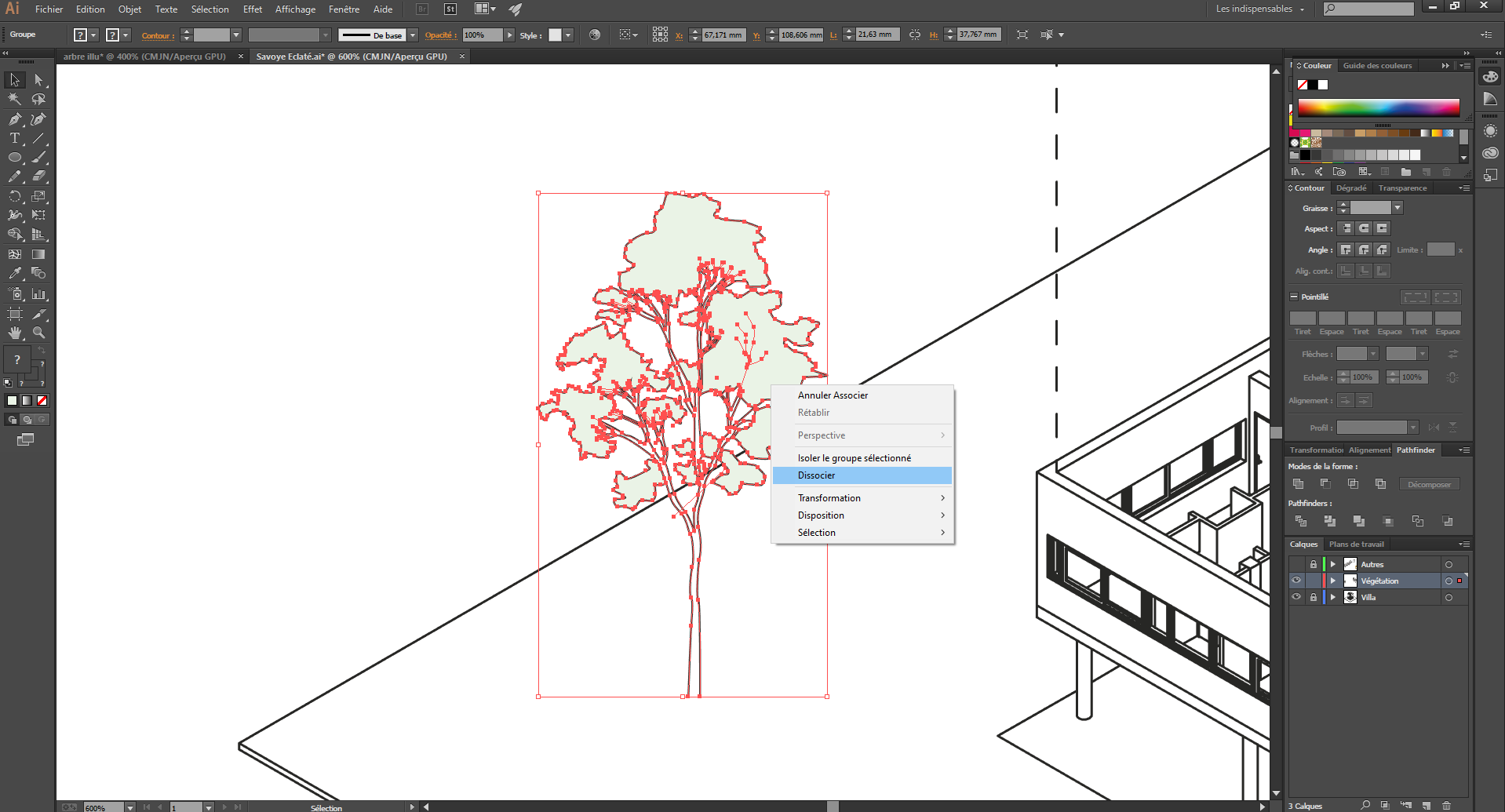Activate the Type tool
1505x812 pixels.
pos(14,138)
